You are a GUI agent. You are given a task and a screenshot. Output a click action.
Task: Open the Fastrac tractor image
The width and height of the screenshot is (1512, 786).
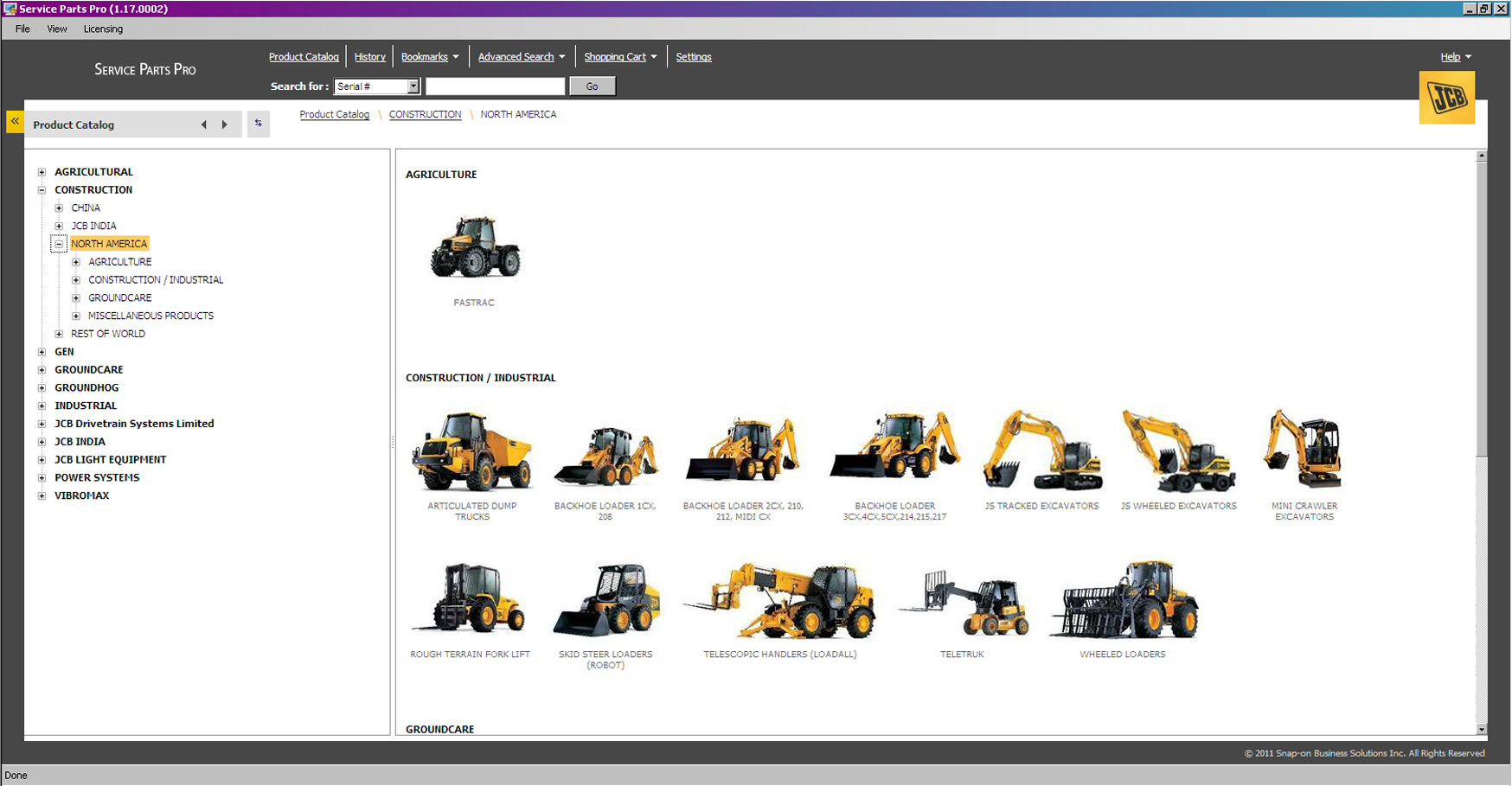tap(475, 247)
